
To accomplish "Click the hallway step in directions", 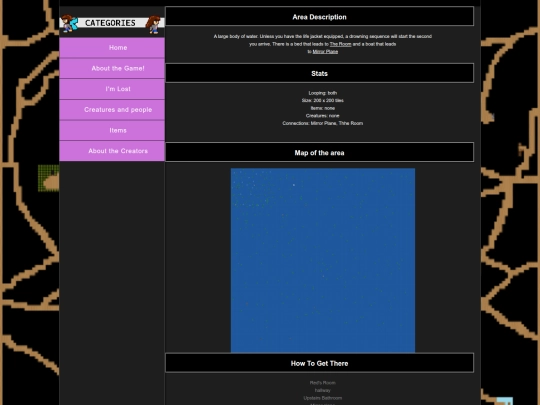I will click(323, 390).
